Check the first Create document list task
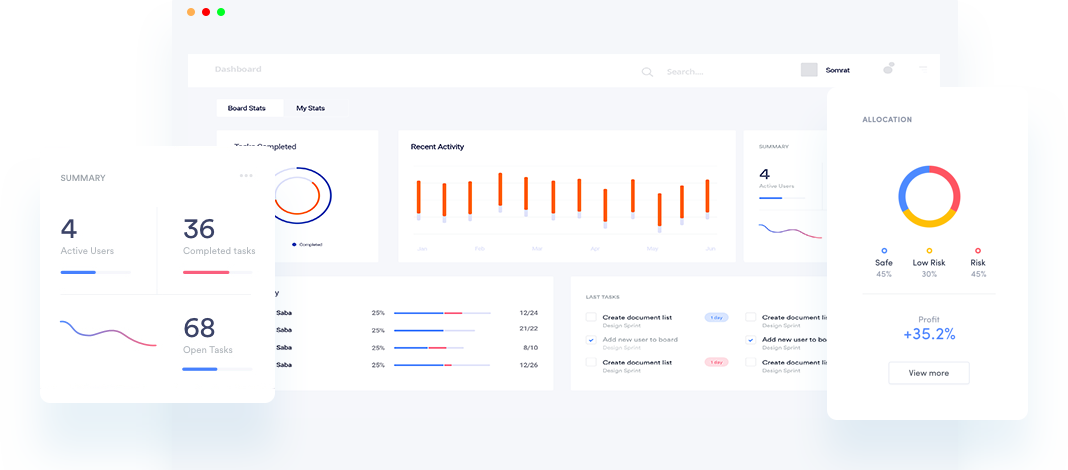The width and height of the screenshot is (1068, 470). click(x=591, y=318)
